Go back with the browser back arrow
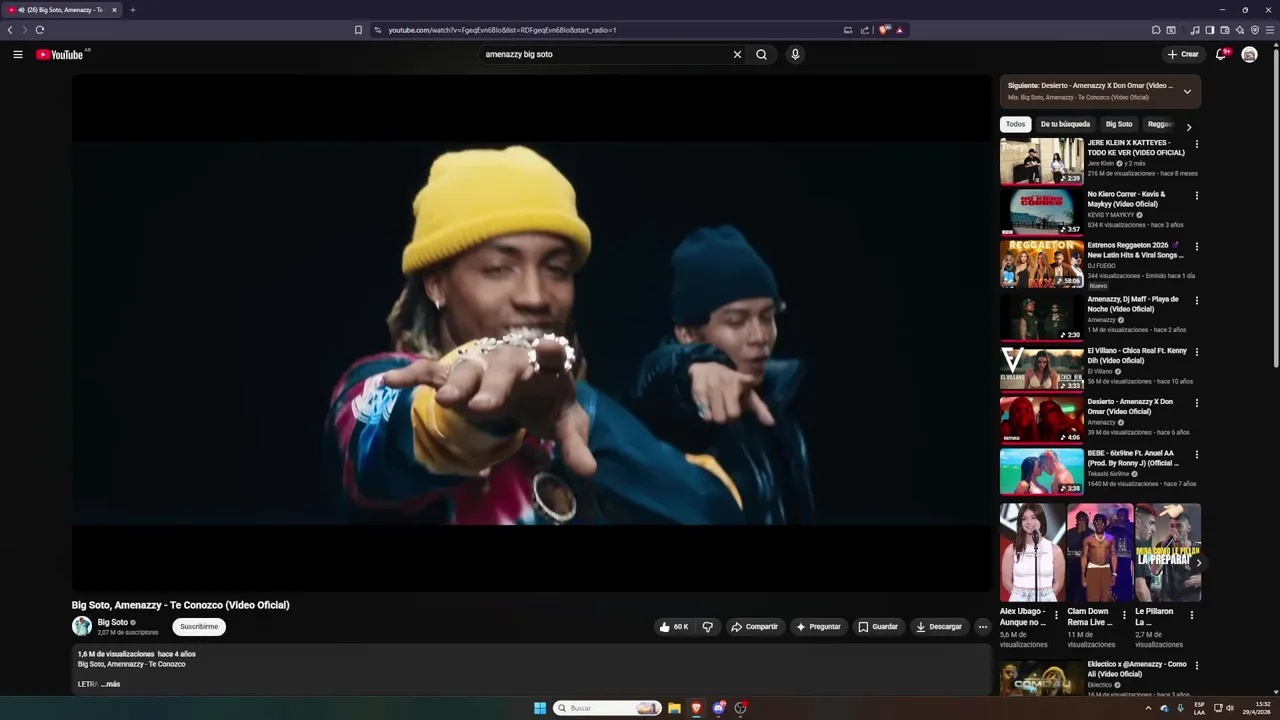1280x720 pixels. tap(10, 30)
